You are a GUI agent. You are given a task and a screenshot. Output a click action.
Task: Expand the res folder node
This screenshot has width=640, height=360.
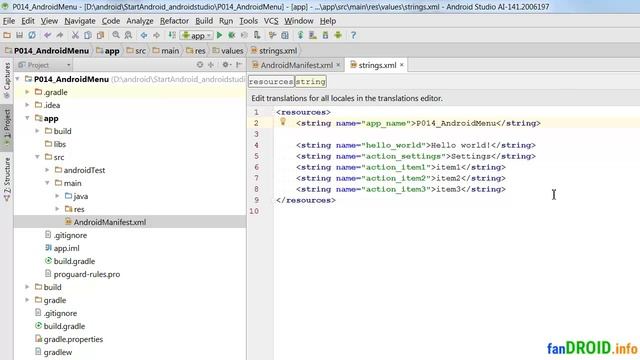pos(57,209)
